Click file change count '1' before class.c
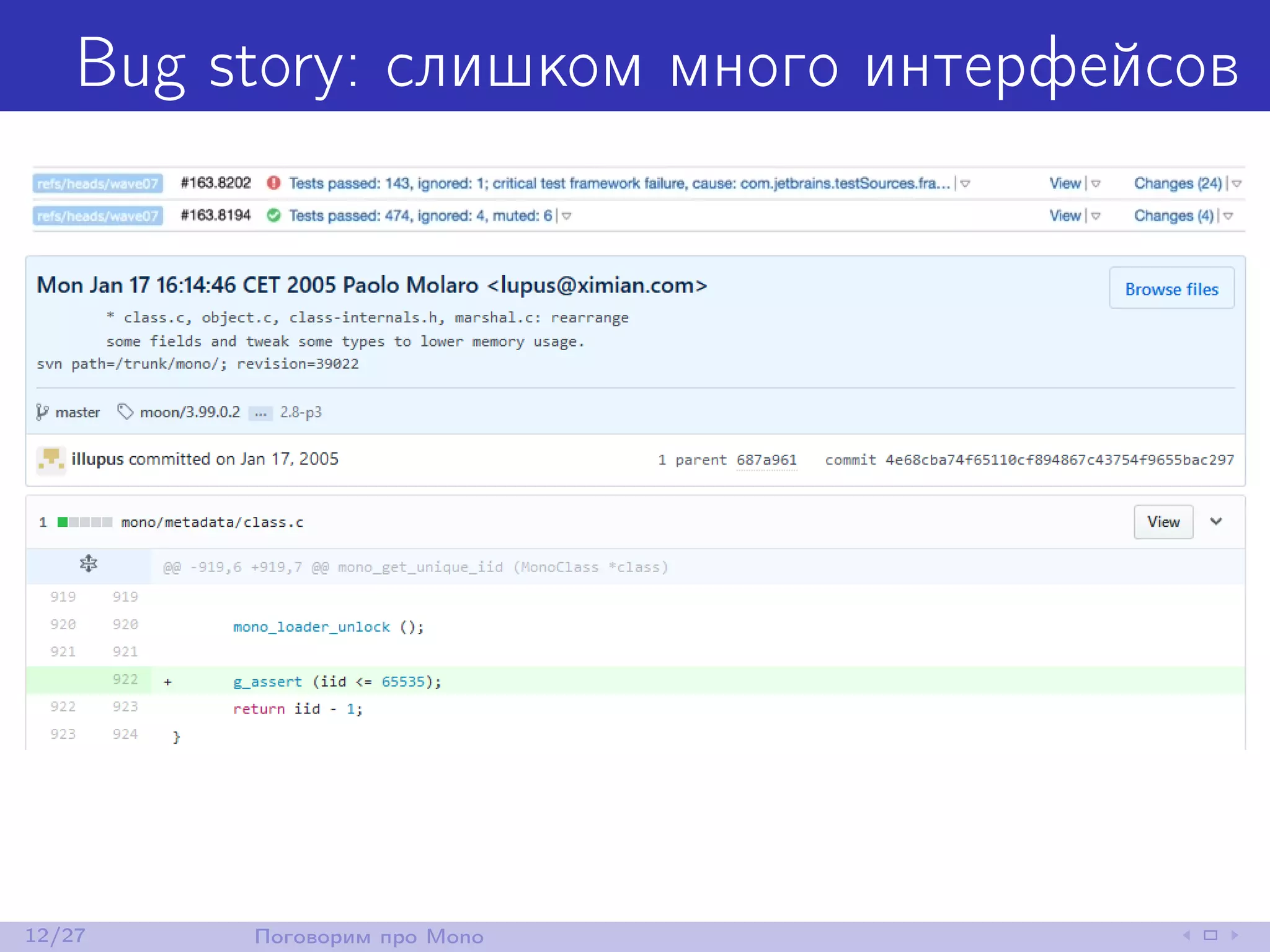The image size is (1270, 952). 43,522
